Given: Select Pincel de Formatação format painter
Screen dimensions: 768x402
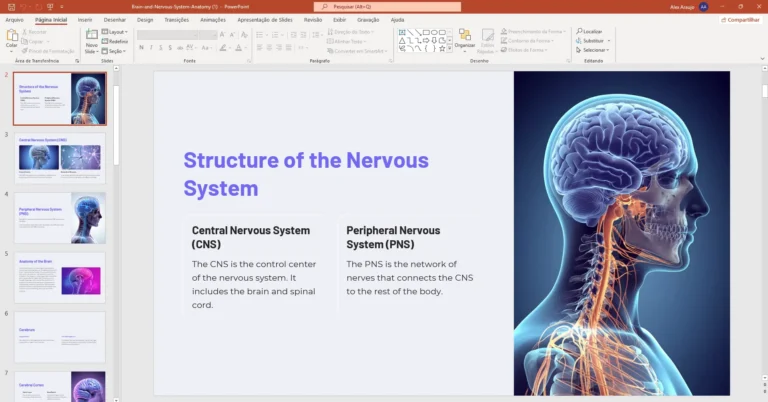Looking at the screenshot, I should point(48,51).
